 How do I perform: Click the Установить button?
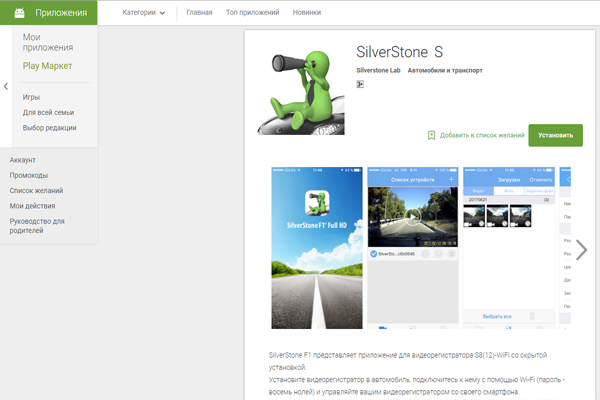coord(555,135)
